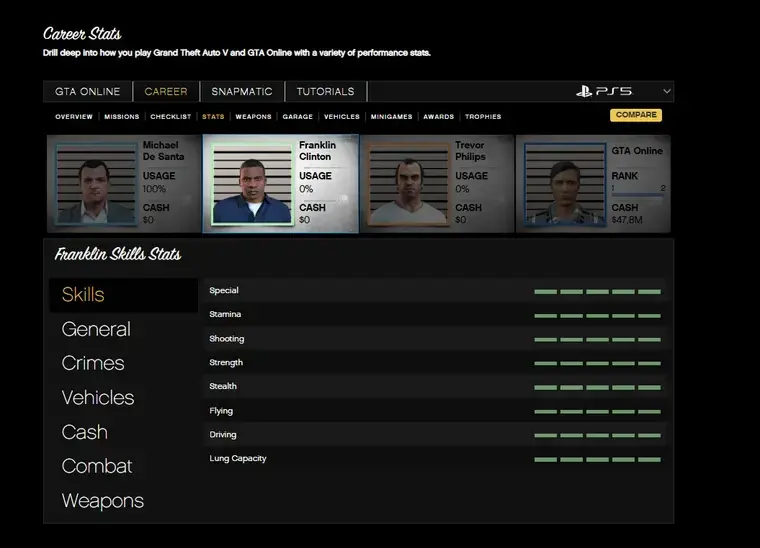This screenshot has width=760, height=548.
Task: Select the GTA Online character portrait
Action: 563,186
